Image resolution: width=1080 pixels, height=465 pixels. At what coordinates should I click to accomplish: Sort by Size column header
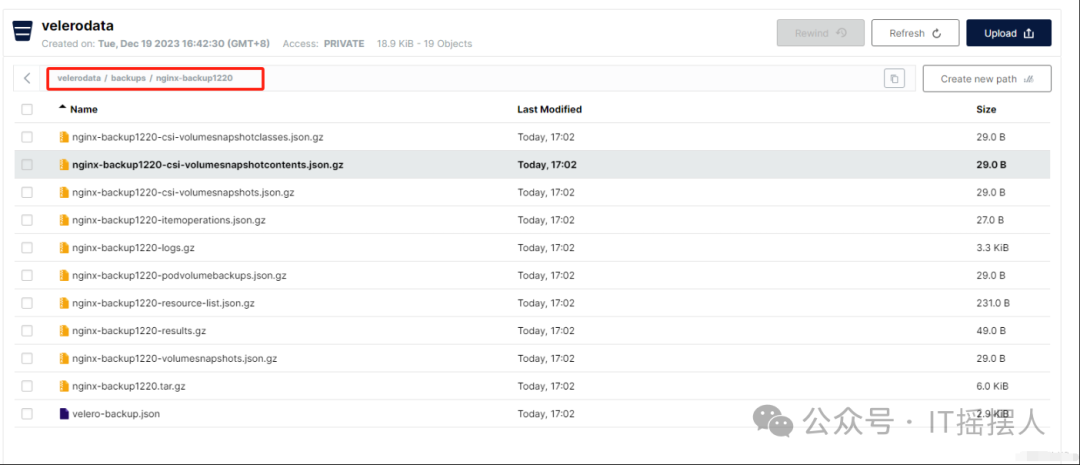click(x=986, y=110)
